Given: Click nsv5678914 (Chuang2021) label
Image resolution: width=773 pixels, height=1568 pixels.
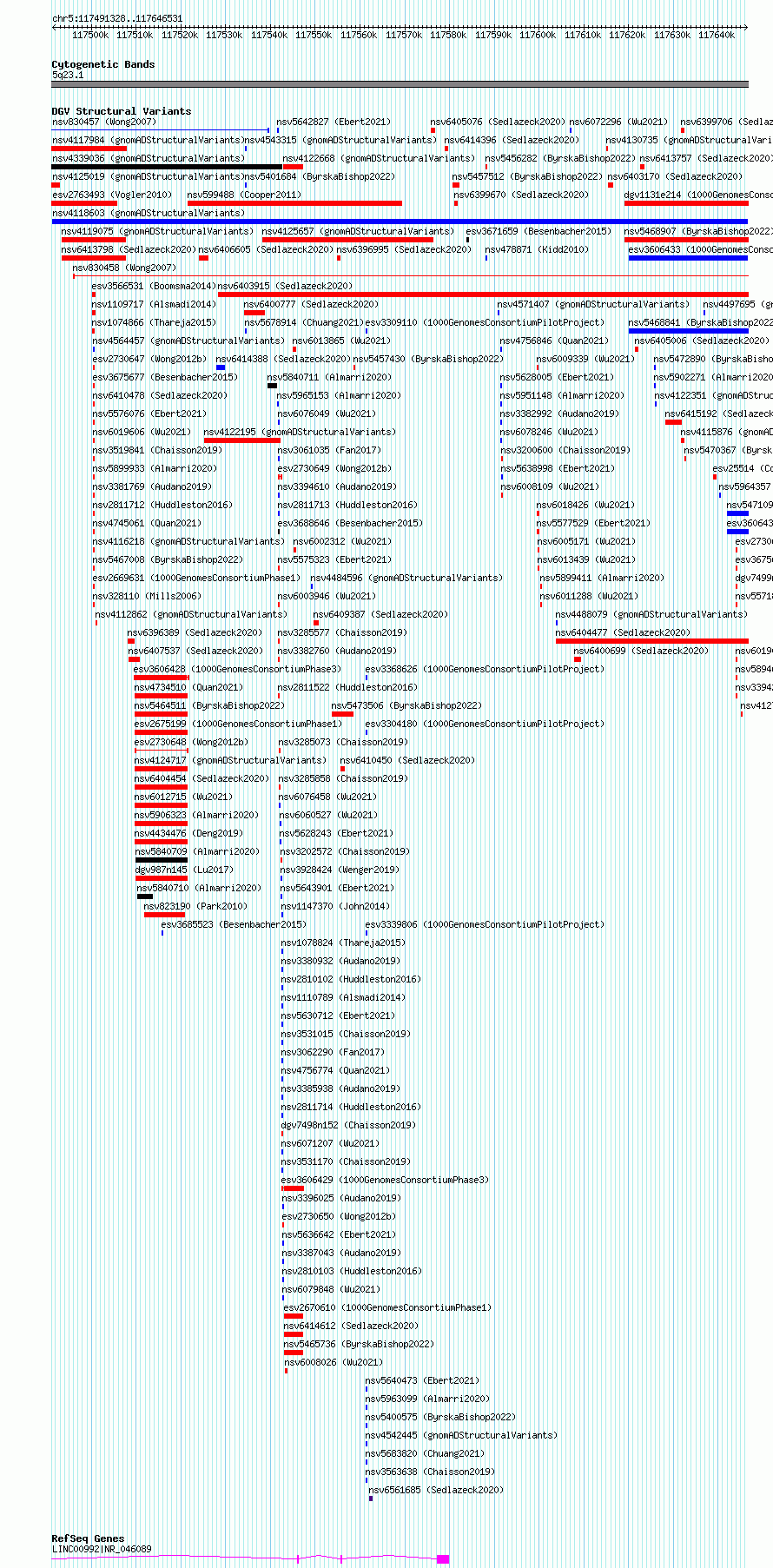Looking at the screenshot, I should (x=303, y=322).
